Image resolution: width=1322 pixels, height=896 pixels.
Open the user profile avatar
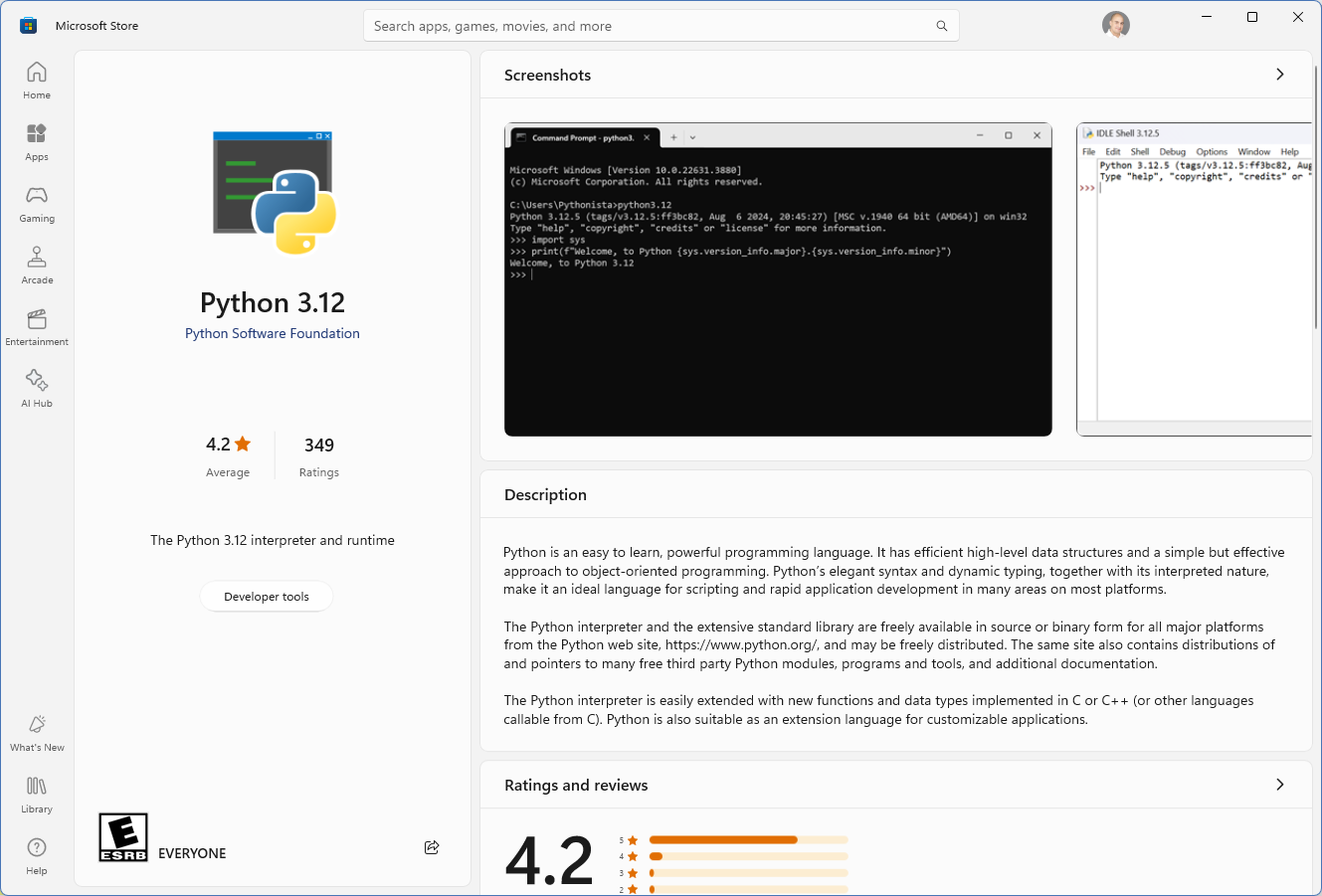(1115, 25)
